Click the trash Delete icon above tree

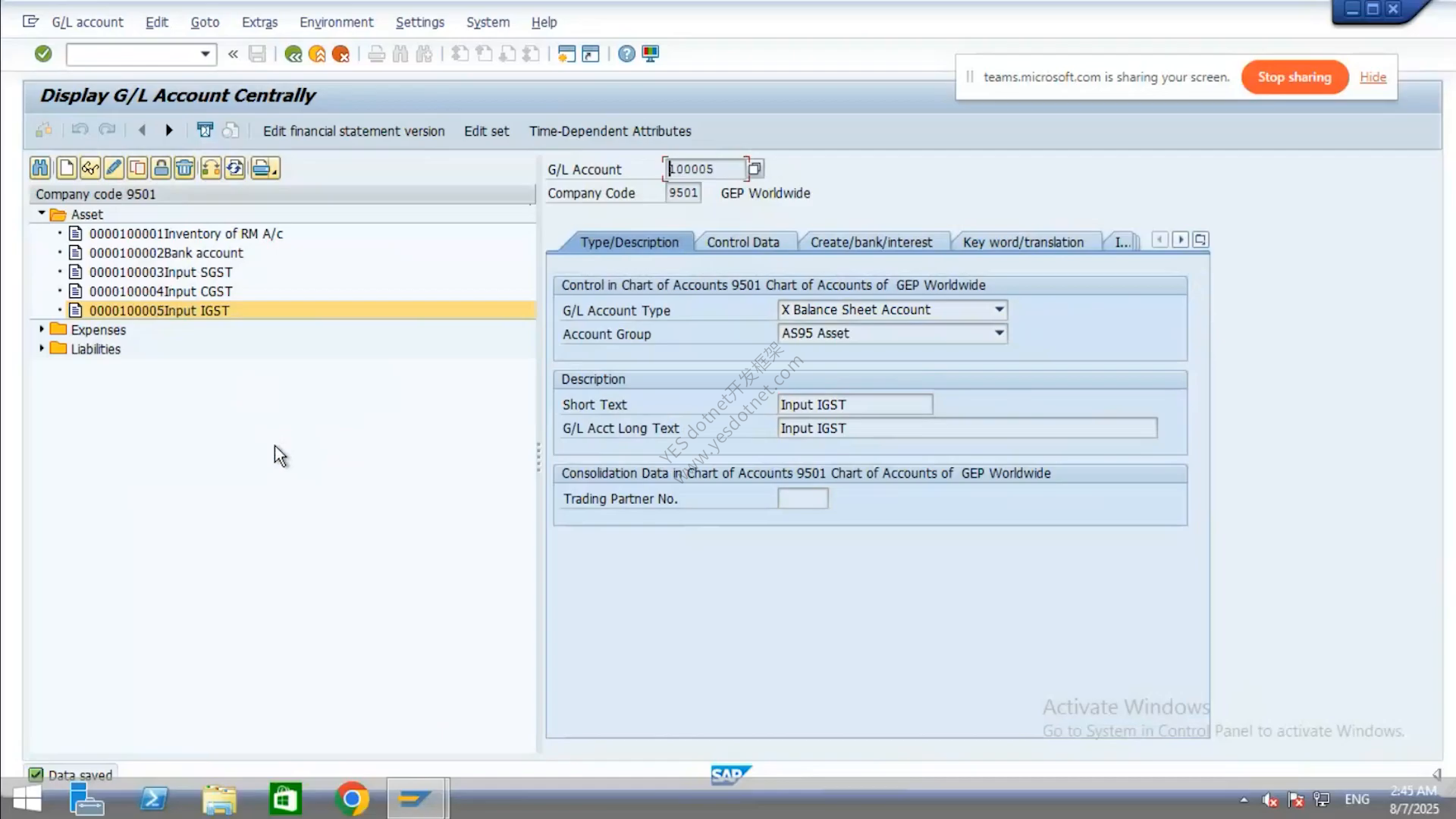click(185, 168)
